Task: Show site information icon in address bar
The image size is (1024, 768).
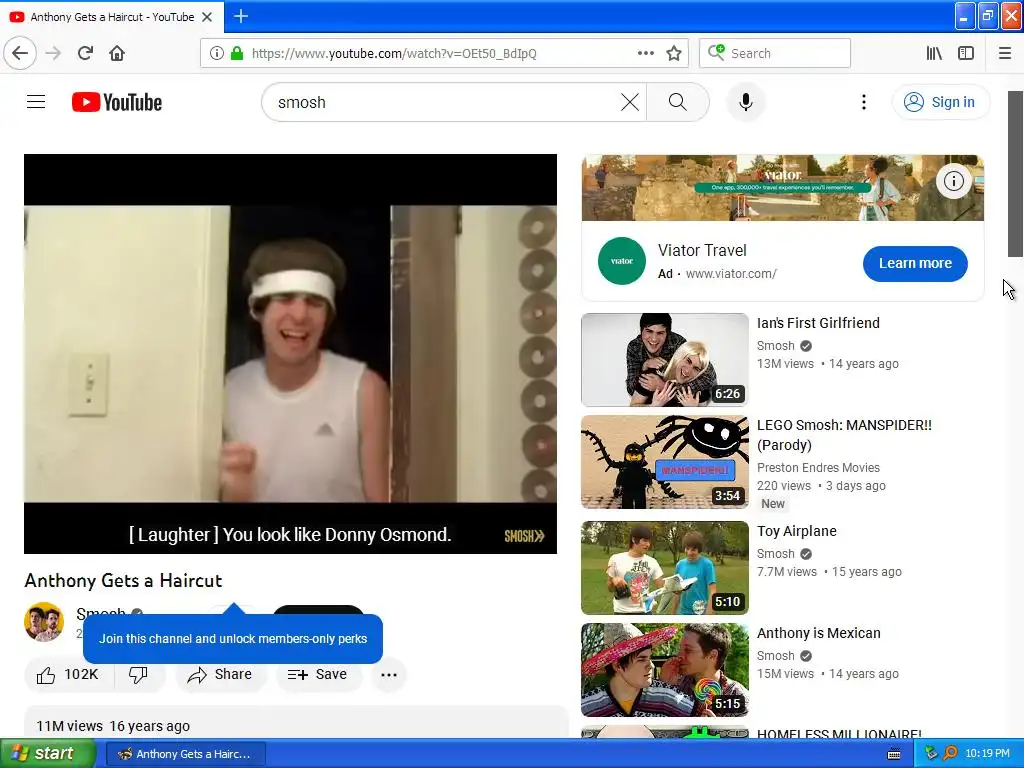Action: pos(216,53)
